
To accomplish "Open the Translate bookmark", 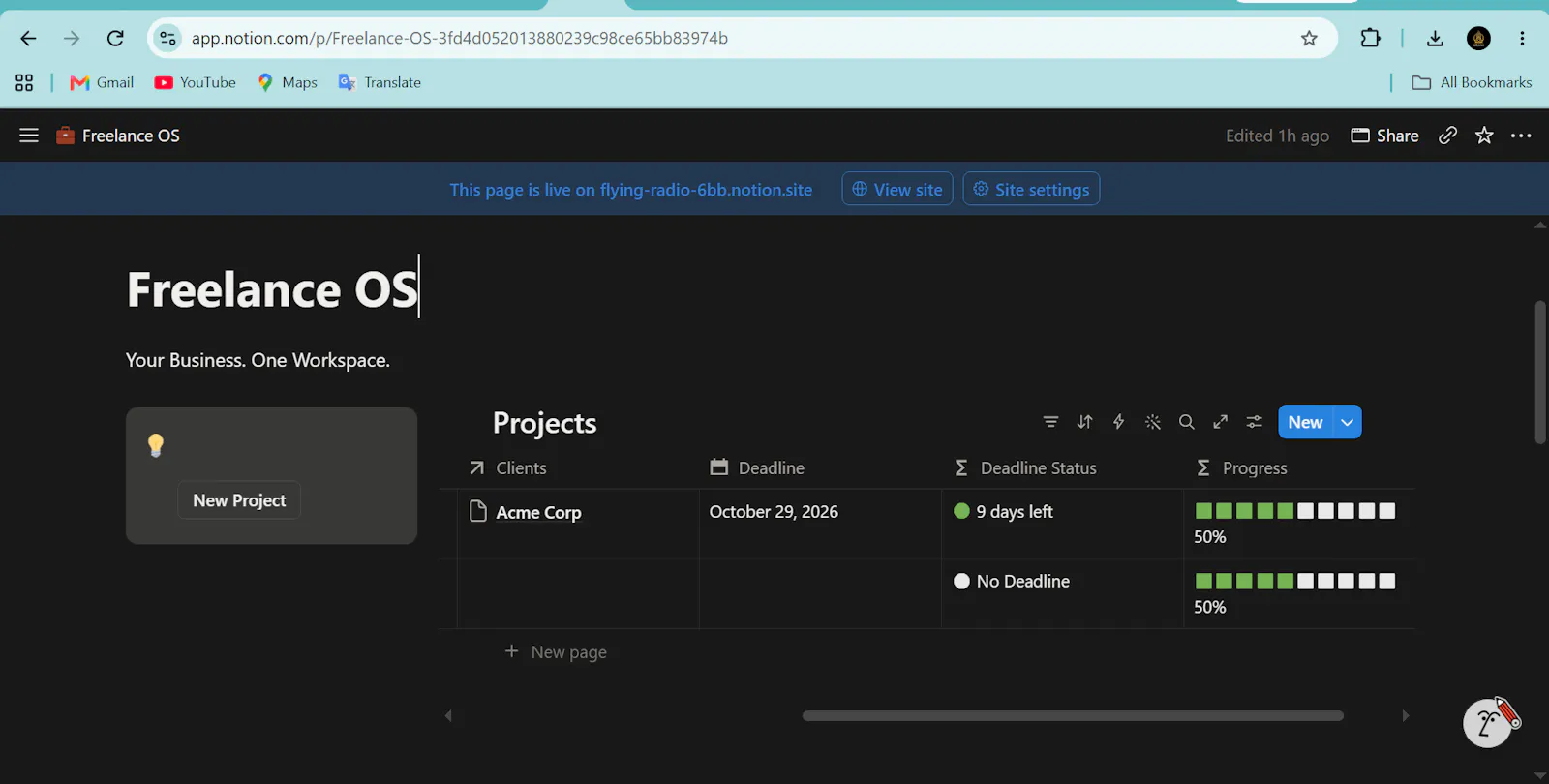I will [380, 82].
